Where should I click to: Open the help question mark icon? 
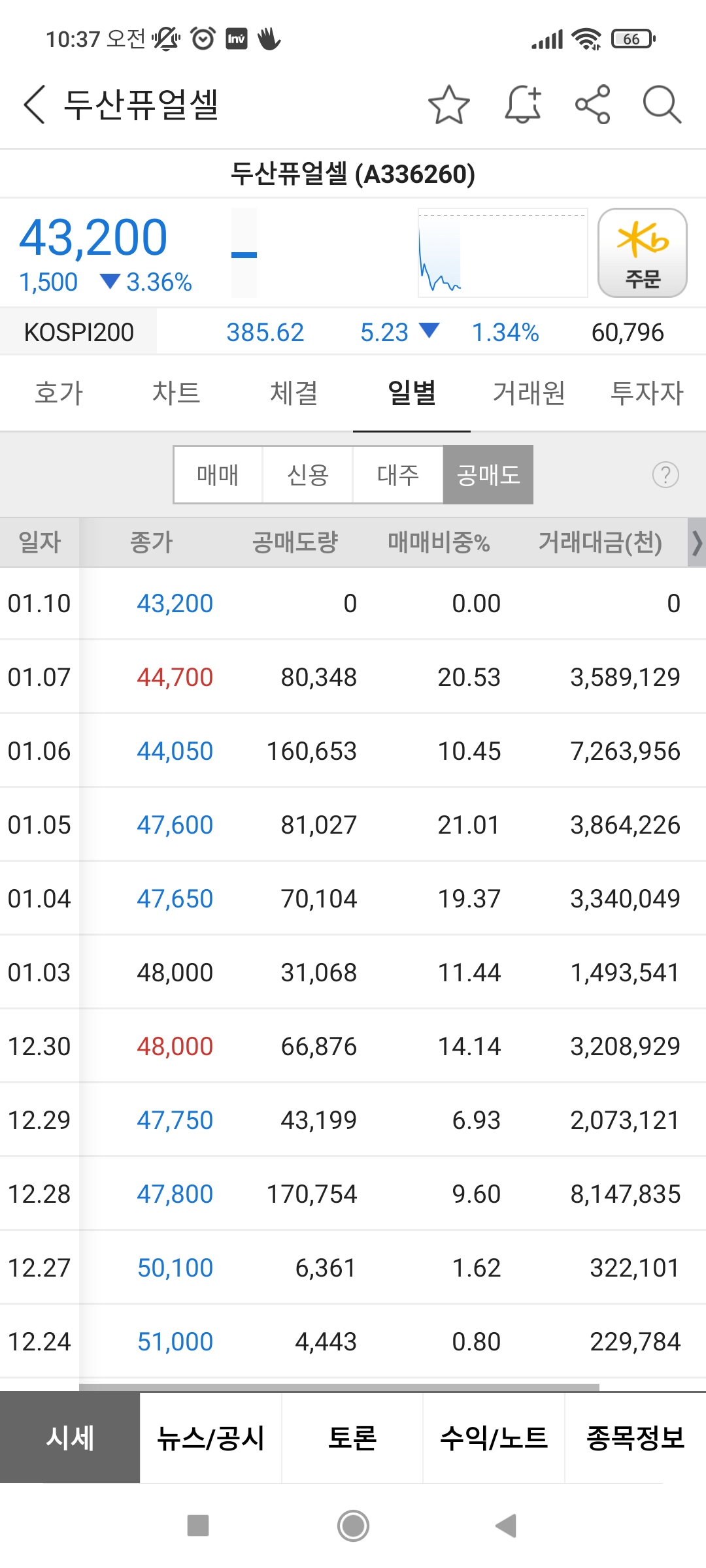(x=665, y=475)
